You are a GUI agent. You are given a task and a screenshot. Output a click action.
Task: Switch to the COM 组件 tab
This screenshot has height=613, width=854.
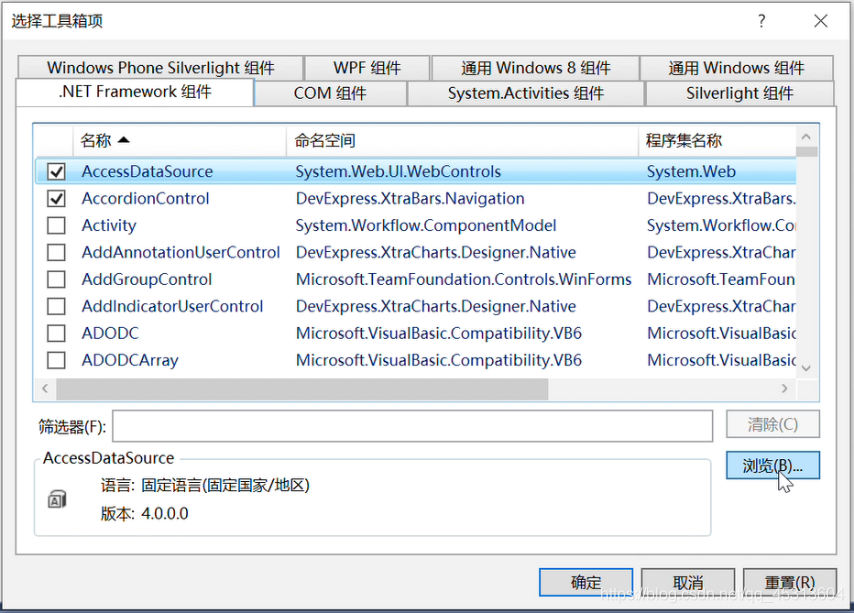pos(331,93)
